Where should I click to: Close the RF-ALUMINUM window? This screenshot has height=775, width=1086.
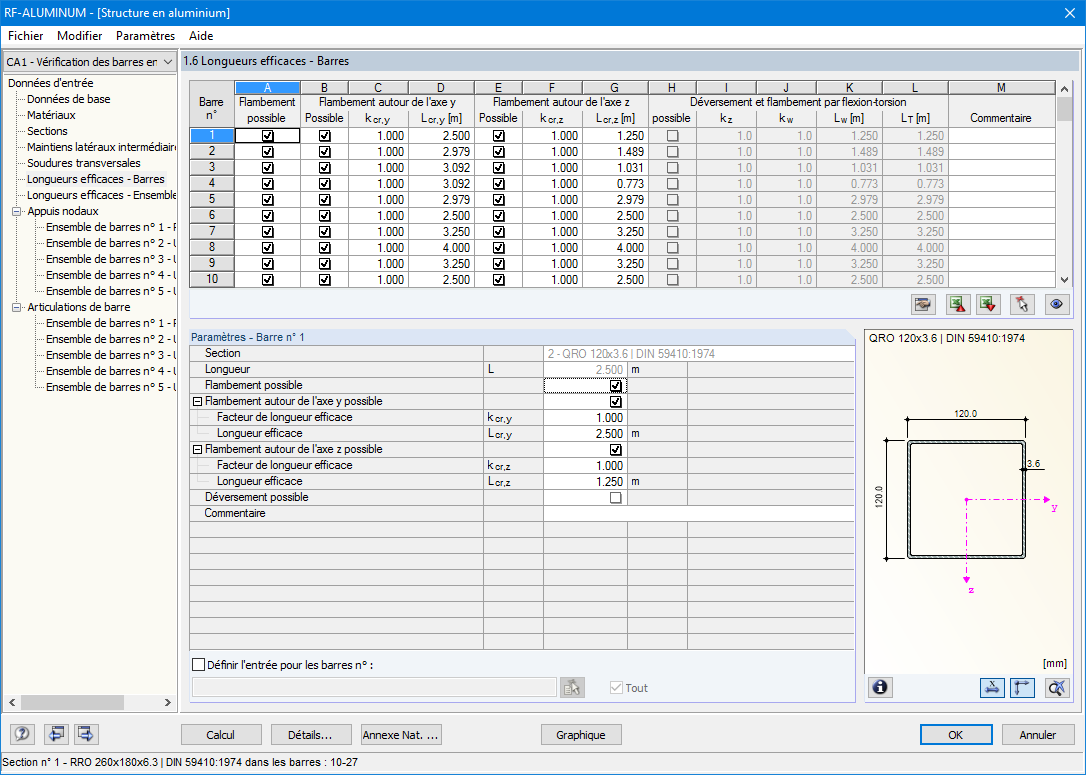[x=1069, y=13]
